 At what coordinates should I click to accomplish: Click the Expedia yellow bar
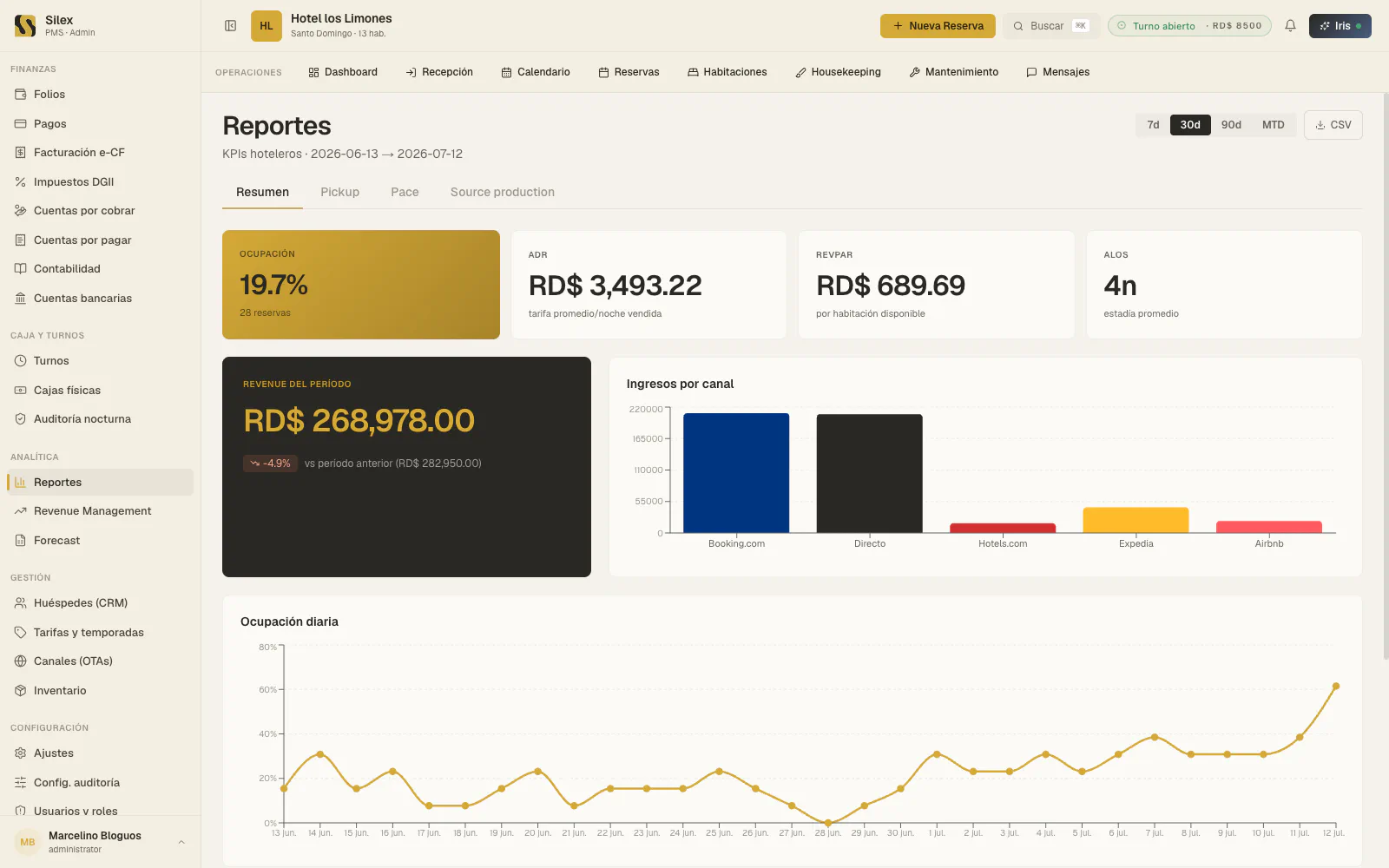(x=1136, y=520)
